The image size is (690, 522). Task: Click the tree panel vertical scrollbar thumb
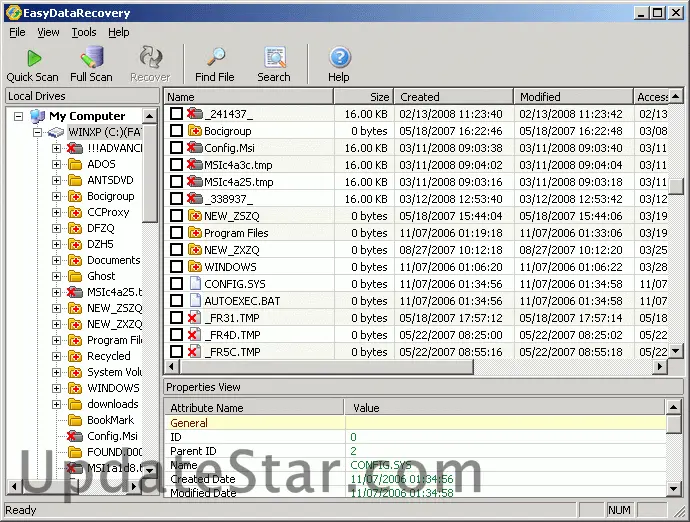[150, 173]
